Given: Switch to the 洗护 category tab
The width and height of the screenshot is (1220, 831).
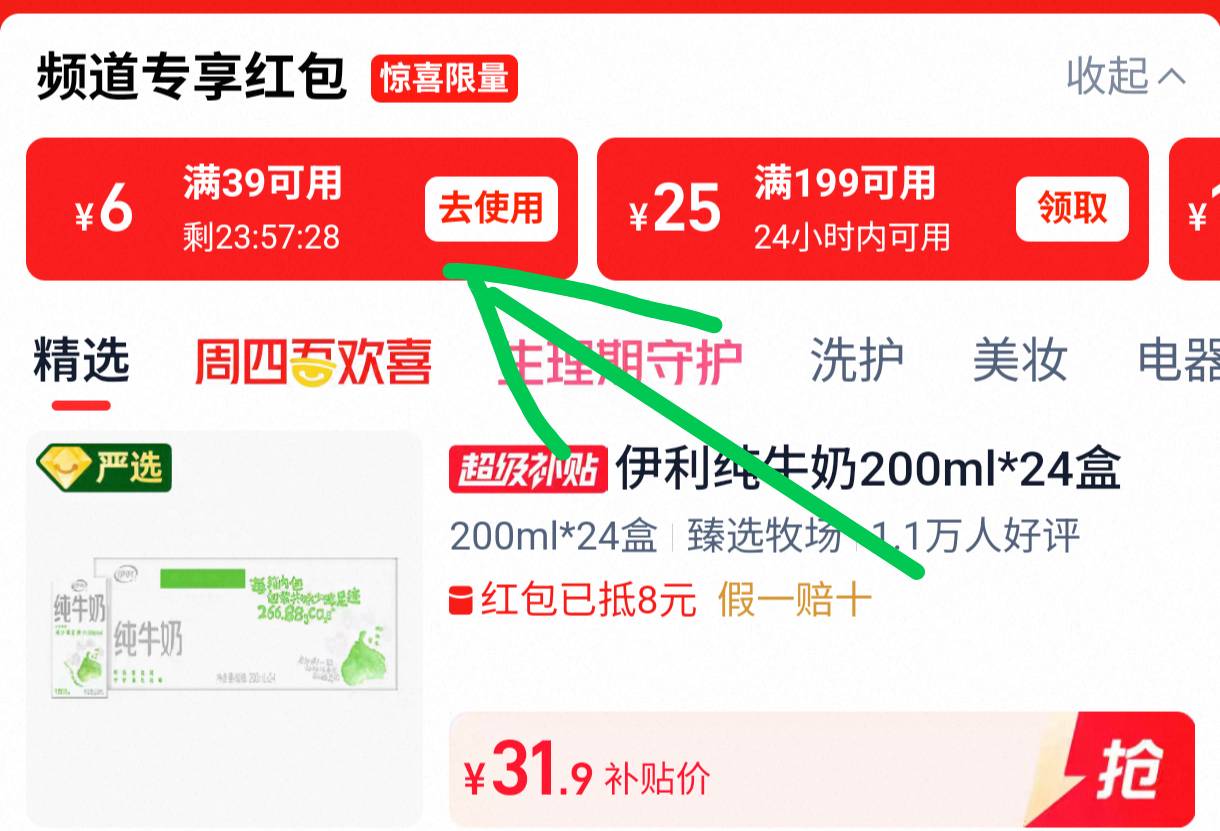Looking at the screenshot, I should tap(857, 361).
